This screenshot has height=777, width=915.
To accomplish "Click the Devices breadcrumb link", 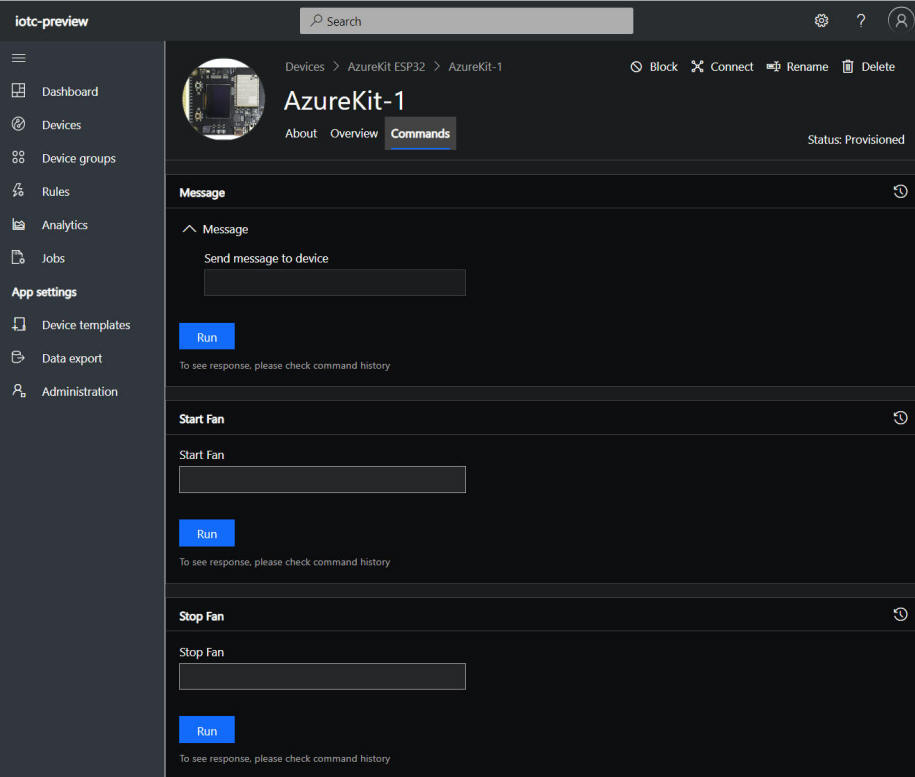I will pos(305,66).
